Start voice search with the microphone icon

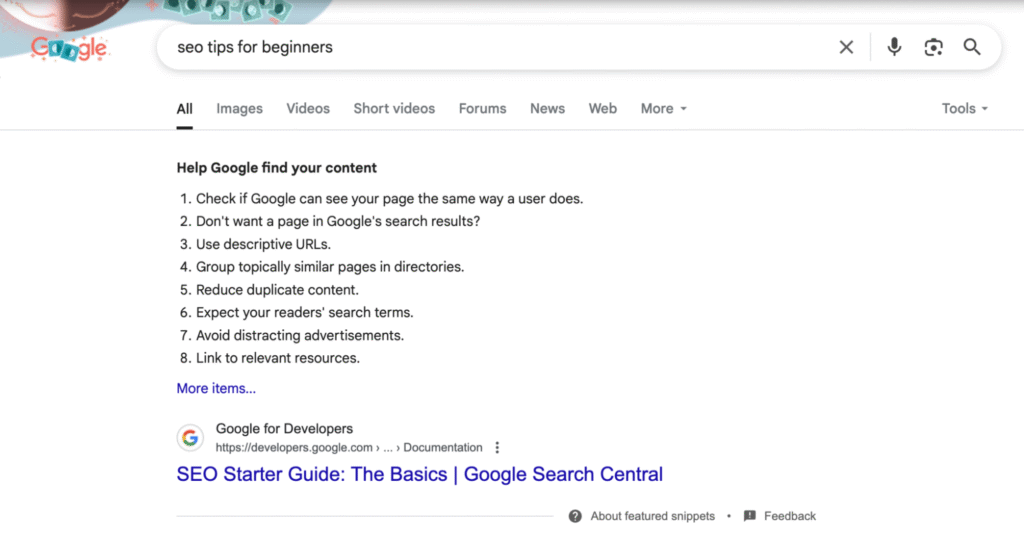pyautogui.click(x=895, y=47)
